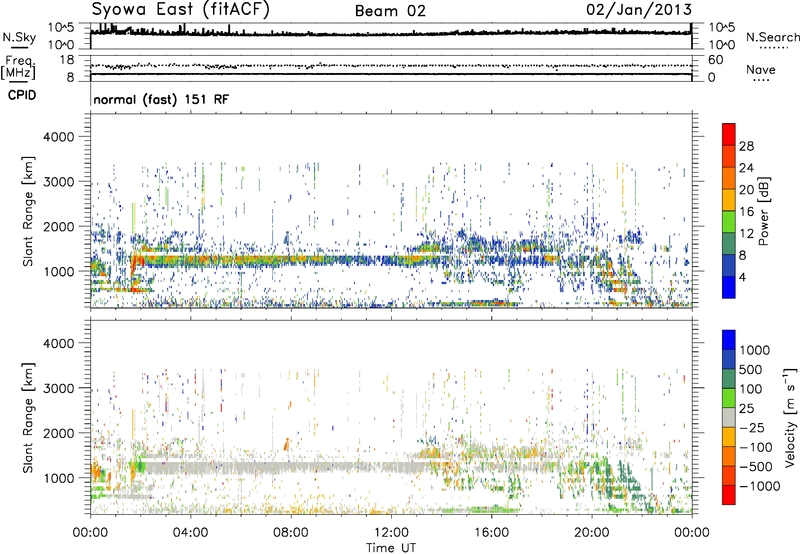Click the 'Time UT' axis title
Screen dimensions: 800x554
pyautogui.click(x=391, y=547)
